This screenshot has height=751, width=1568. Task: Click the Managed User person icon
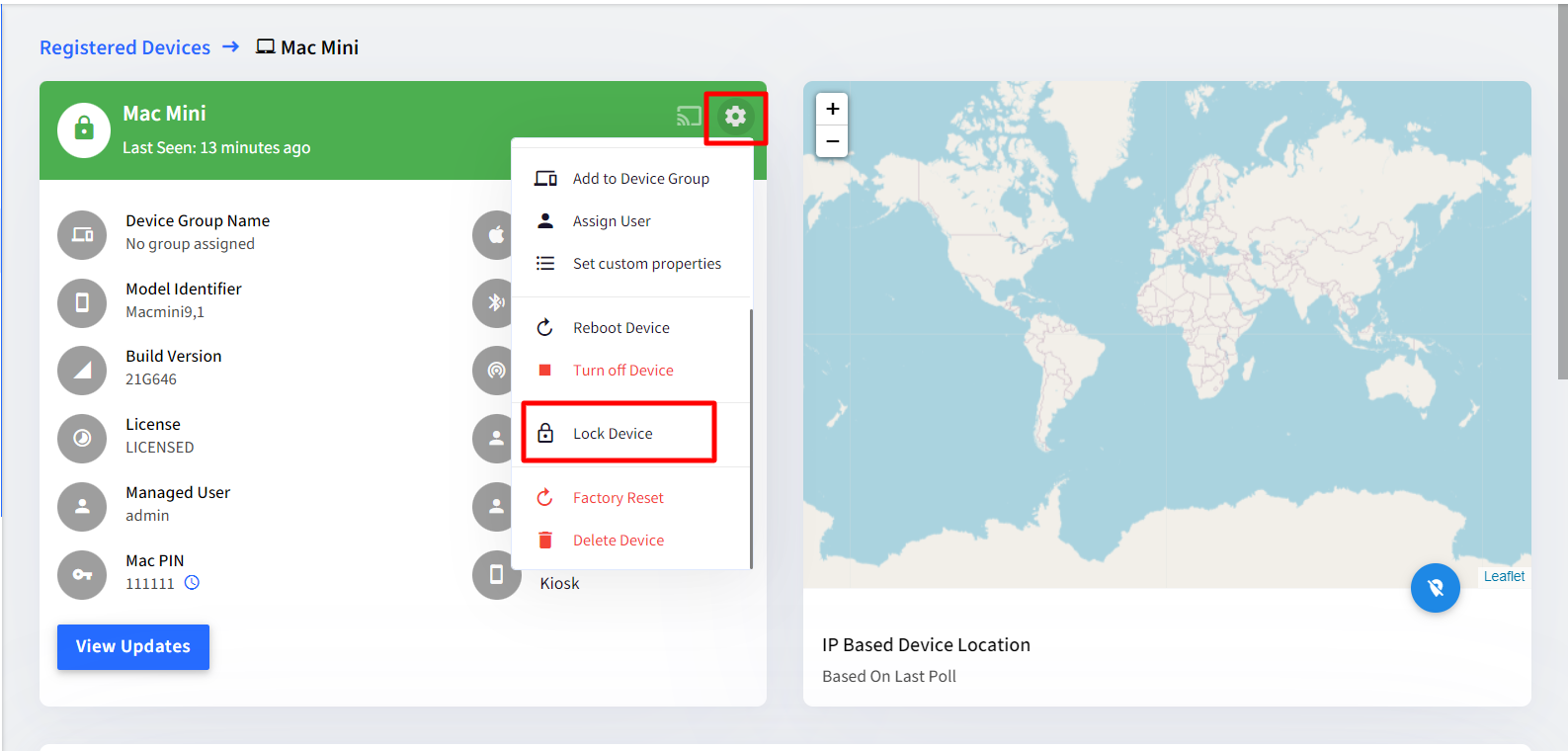coord(82,506)
